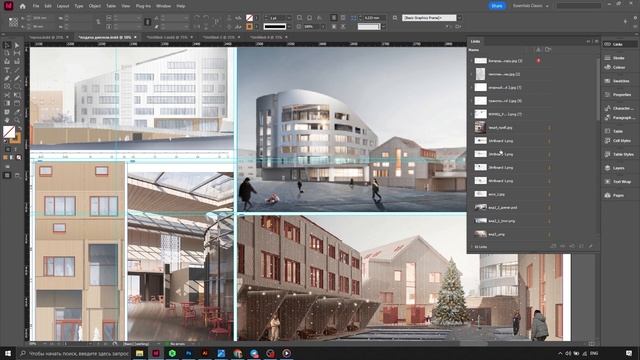Select the Page tool

click(7, 53)
